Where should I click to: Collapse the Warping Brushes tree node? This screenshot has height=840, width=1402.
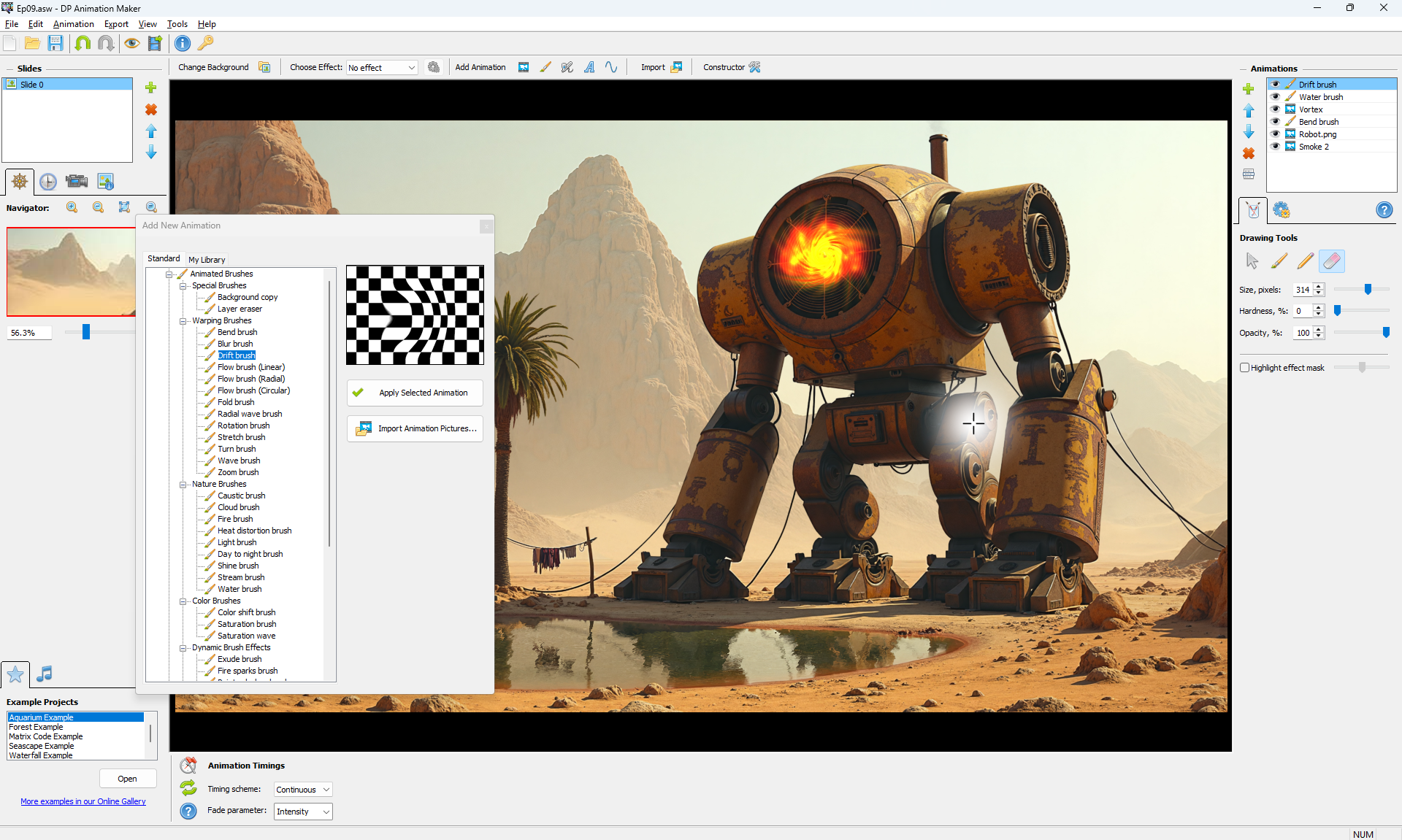click(183, 321)
